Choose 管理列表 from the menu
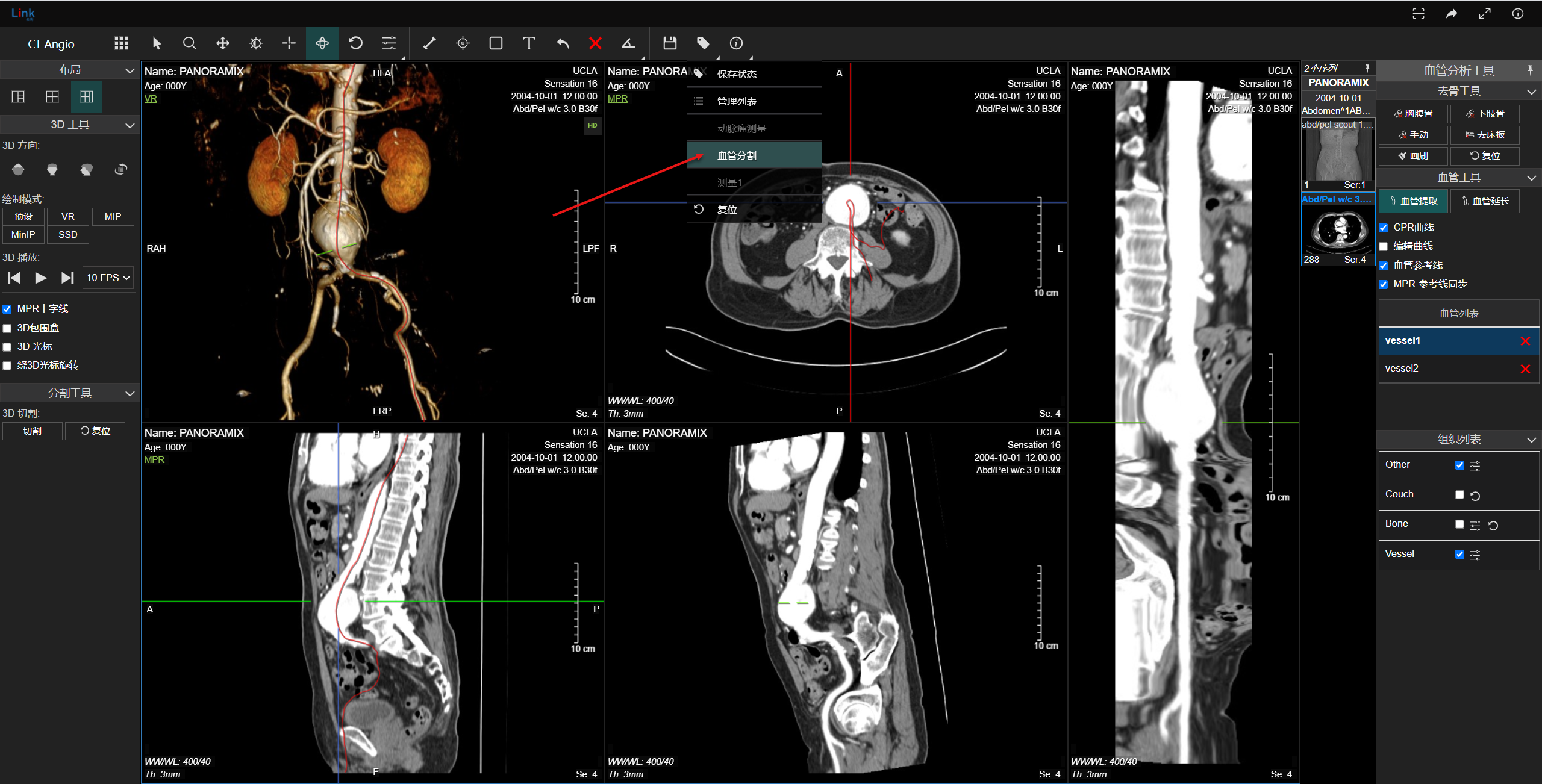1542x784 pixels. (x=754, y=101)
